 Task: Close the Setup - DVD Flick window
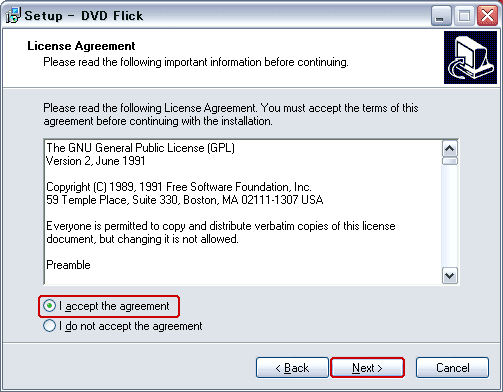487,16
